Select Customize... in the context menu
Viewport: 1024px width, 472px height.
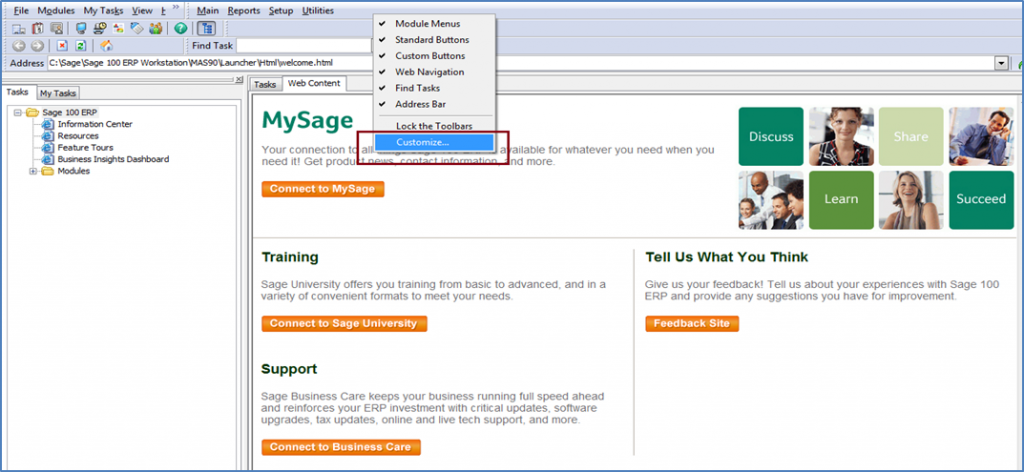[434, 142]
